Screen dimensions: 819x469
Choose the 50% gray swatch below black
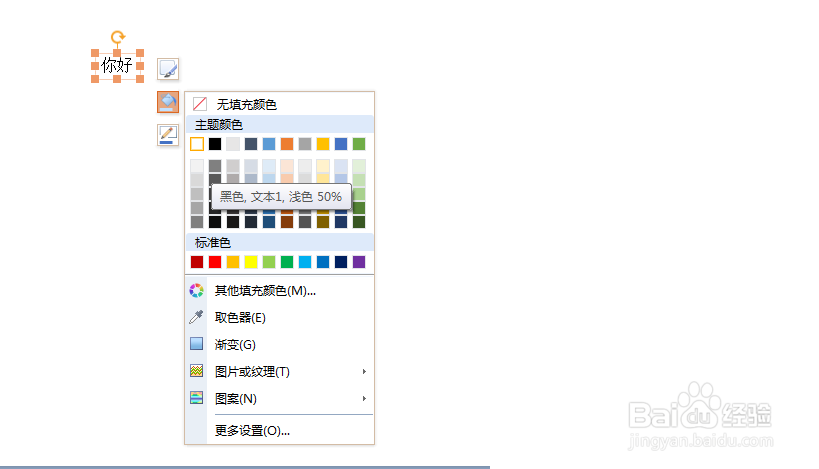tap(215, 166)
